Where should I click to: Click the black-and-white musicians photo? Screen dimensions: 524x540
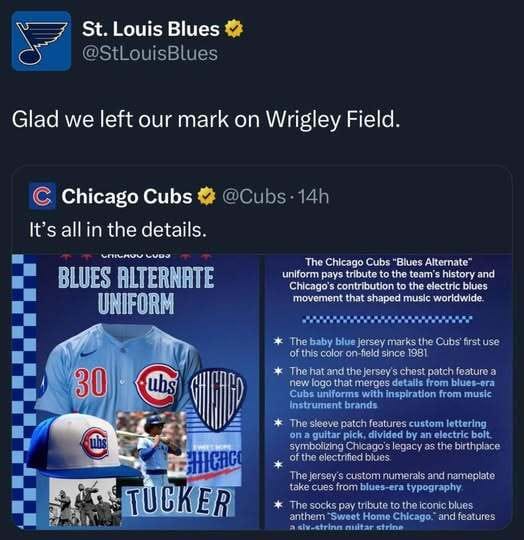[84, 502]
